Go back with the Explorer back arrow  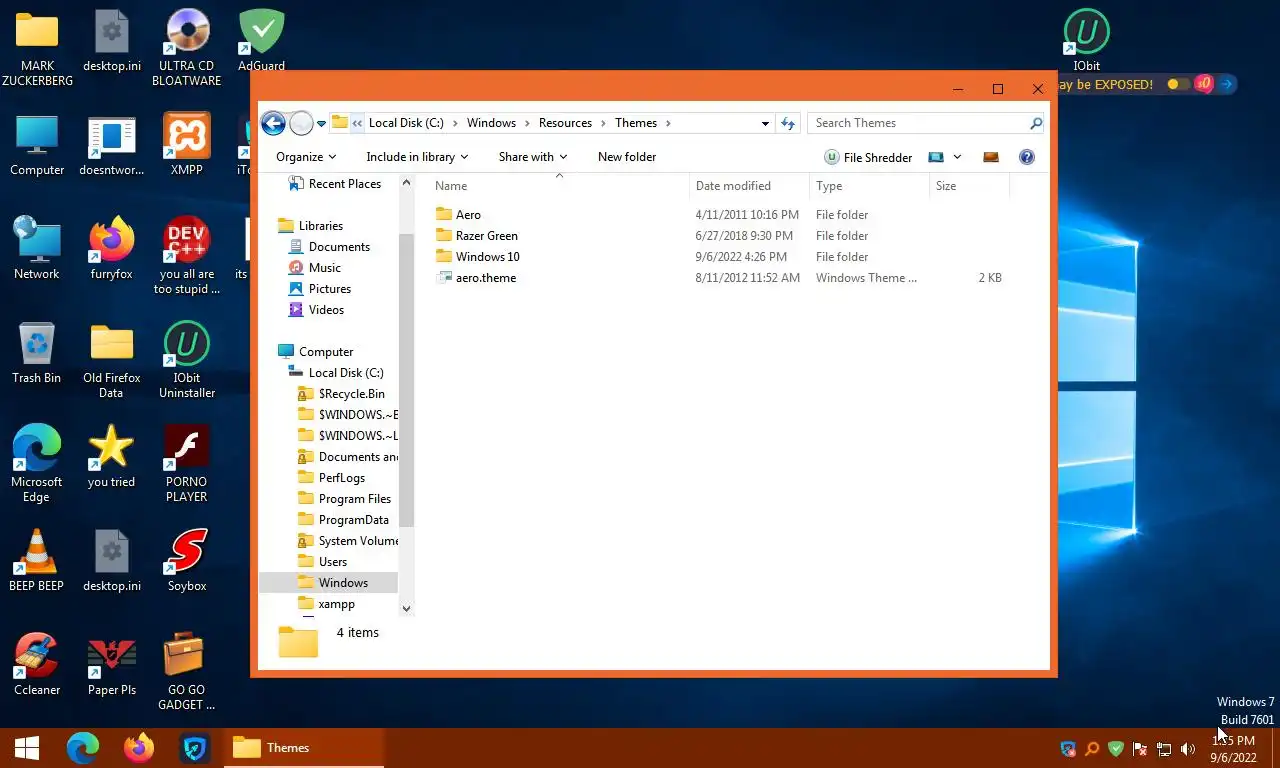pos(273,123)
